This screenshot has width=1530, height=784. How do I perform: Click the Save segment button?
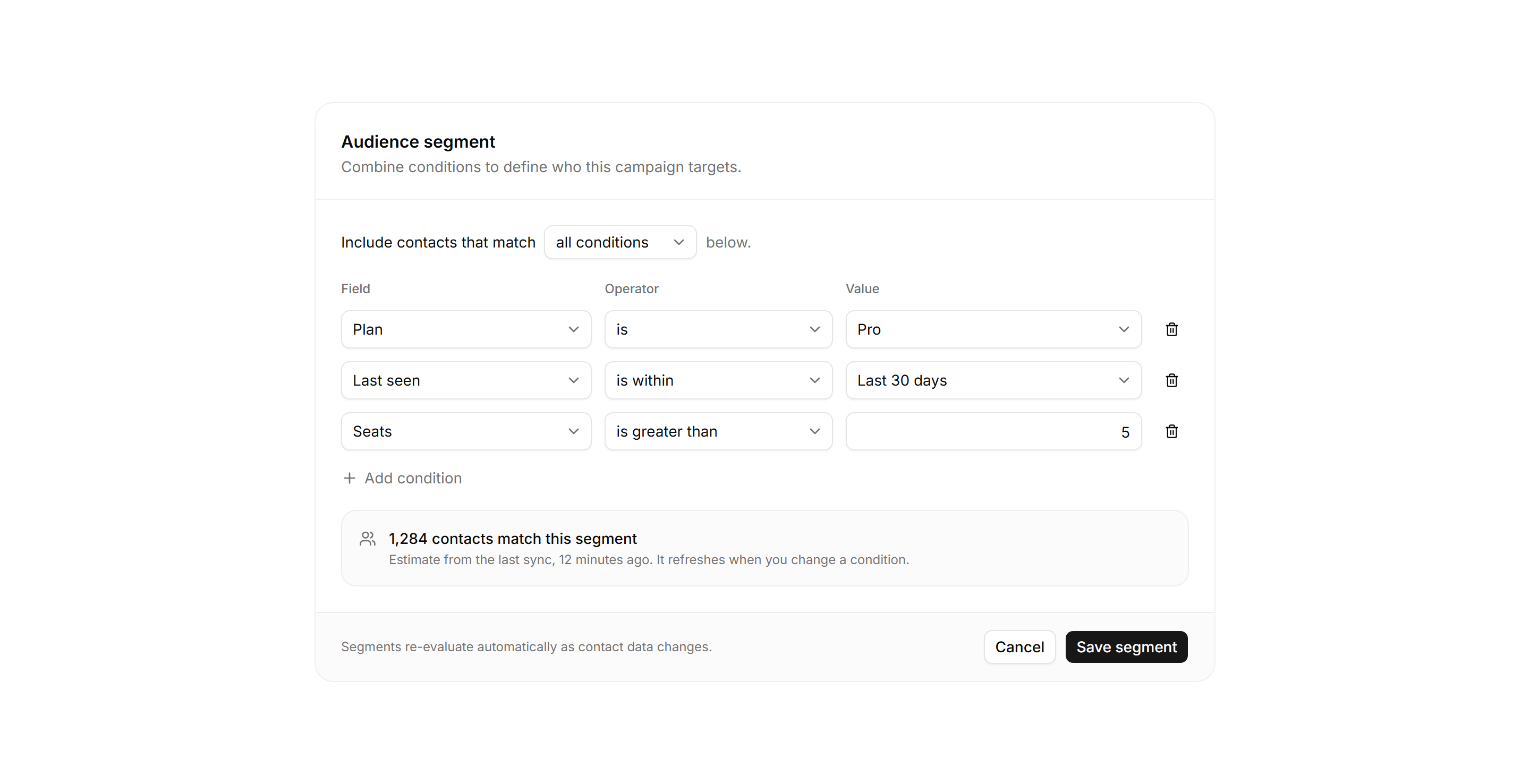1126,647
